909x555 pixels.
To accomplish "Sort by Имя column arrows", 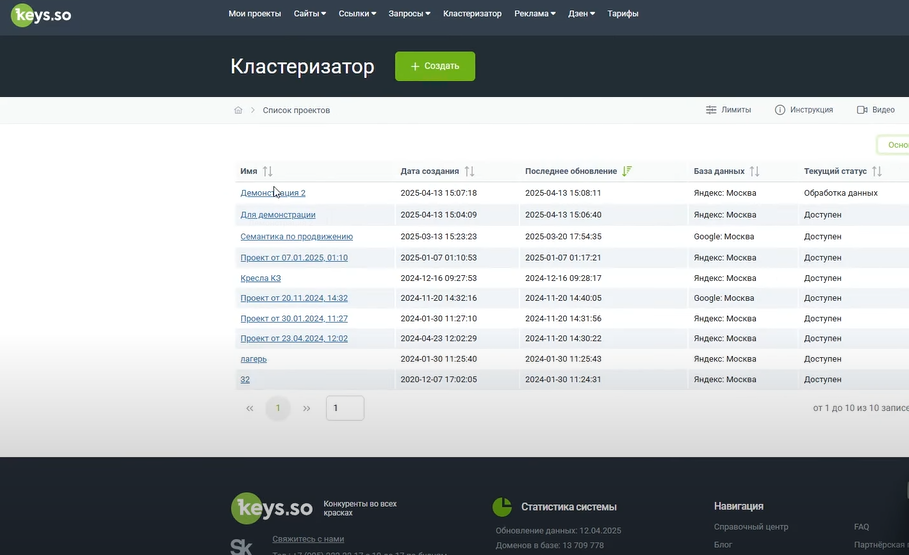I will click(267, 171).
